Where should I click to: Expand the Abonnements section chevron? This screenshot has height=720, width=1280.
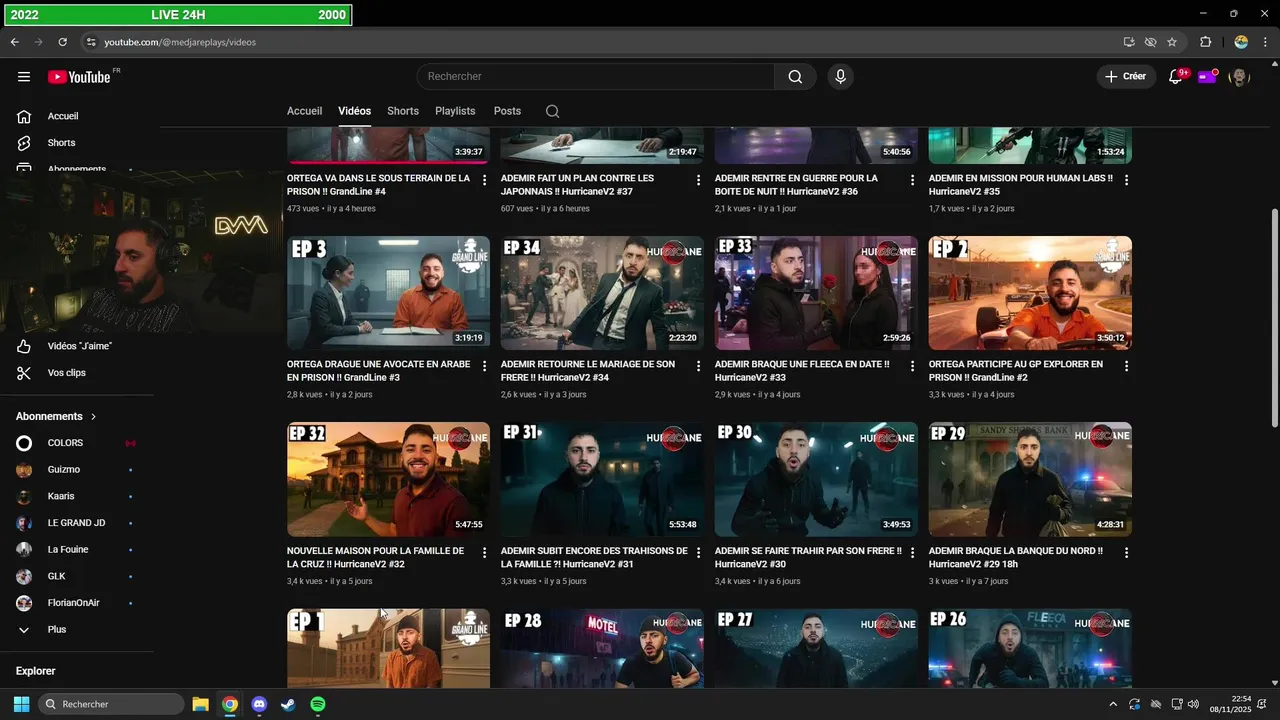coord(94,416)
